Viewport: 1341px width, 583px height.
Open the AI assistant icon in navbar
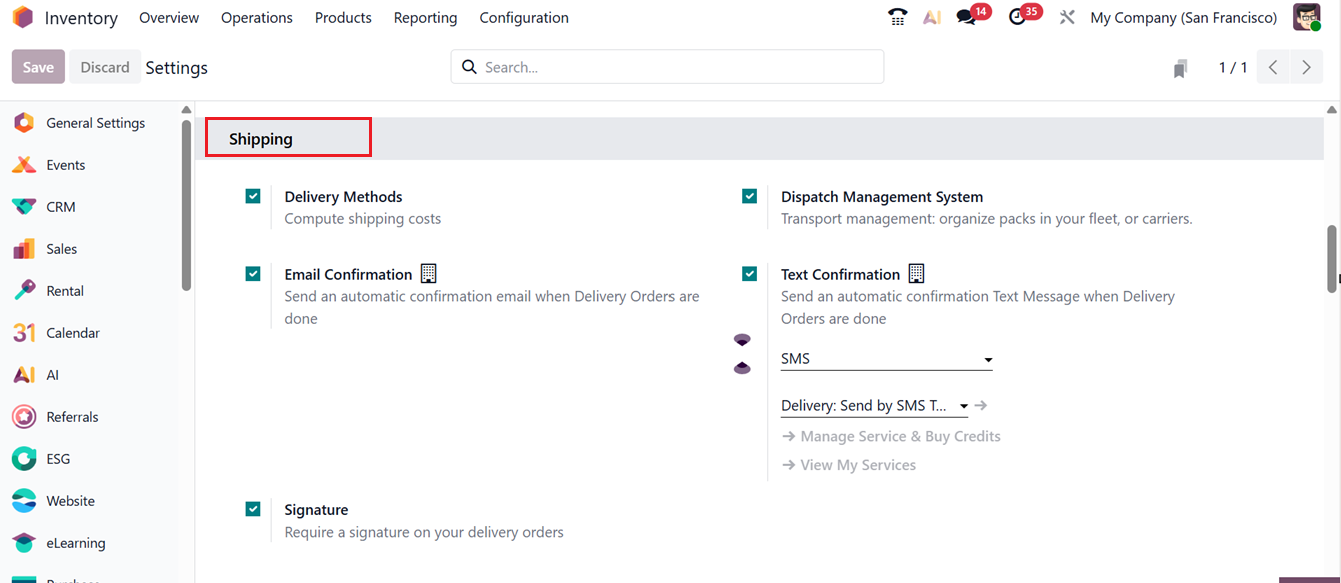932,17
